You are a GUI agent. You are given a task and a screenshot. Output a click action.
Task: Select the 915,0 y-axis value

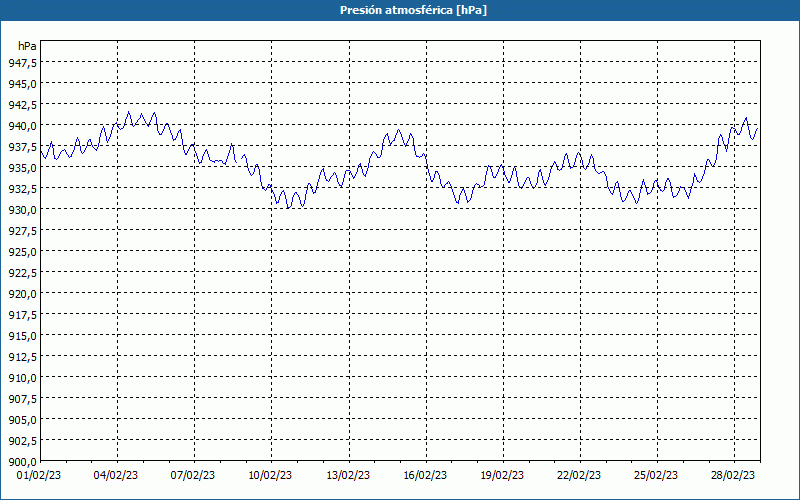click(22, 335)
